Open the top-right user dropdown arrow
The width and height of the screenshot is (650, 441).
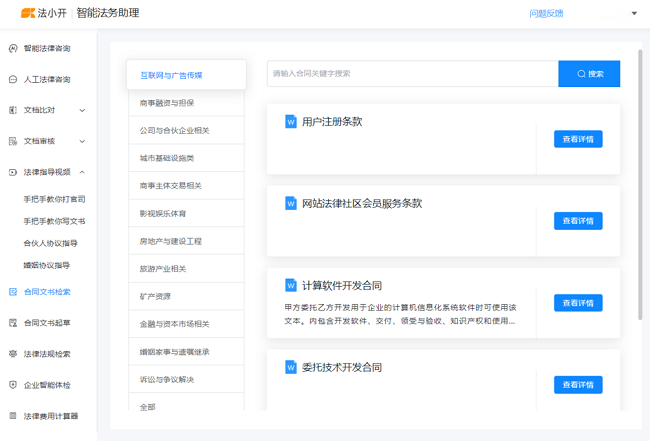click(634, 14)
